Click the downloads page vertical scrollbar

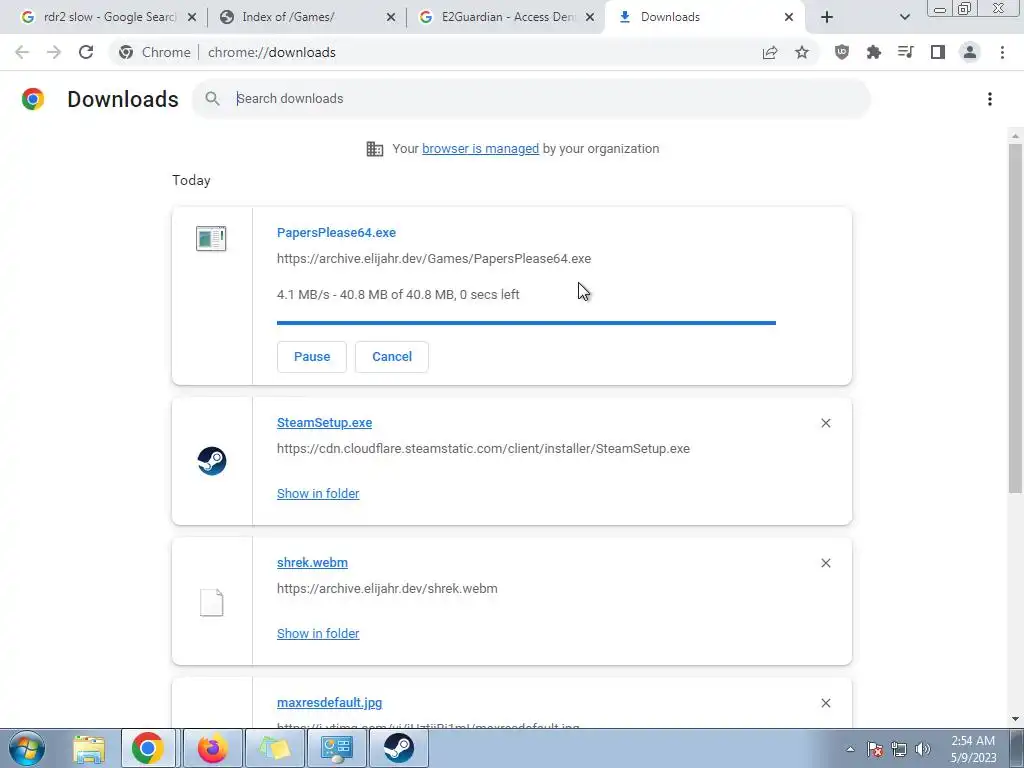[1015, 319]
